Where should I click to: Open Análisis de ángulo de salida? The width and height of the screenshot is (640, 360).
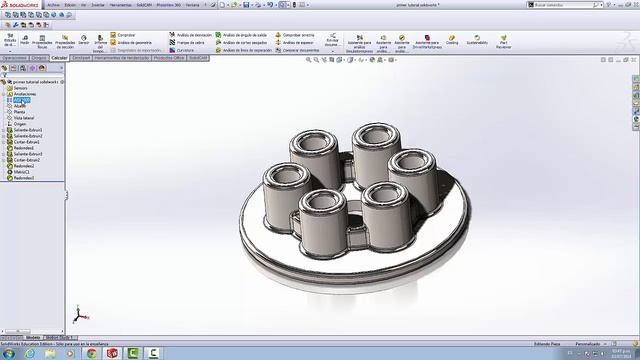(x=241, y=35)
